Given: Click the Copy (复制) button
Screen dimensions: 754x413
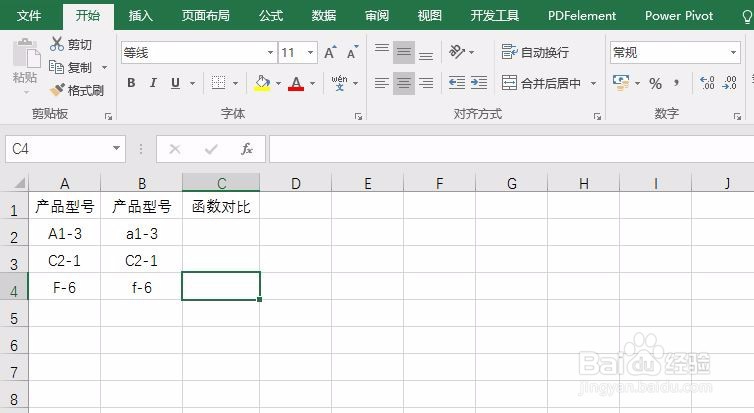Looking at the screenshot, I should 71,67.
